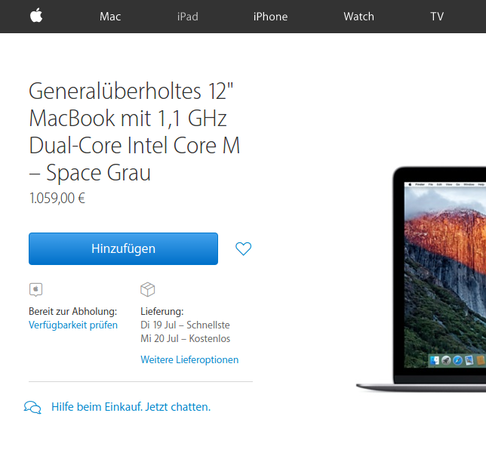Open the Mac menu item
The height and width of the screenshot is (450, 486).
(110, 16)
